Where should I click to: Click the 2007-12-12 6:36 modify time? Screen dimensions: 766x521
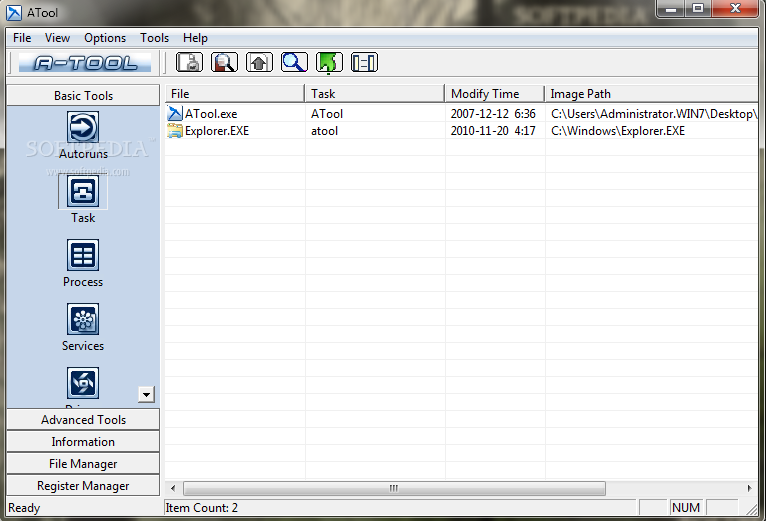pos(493,114)
